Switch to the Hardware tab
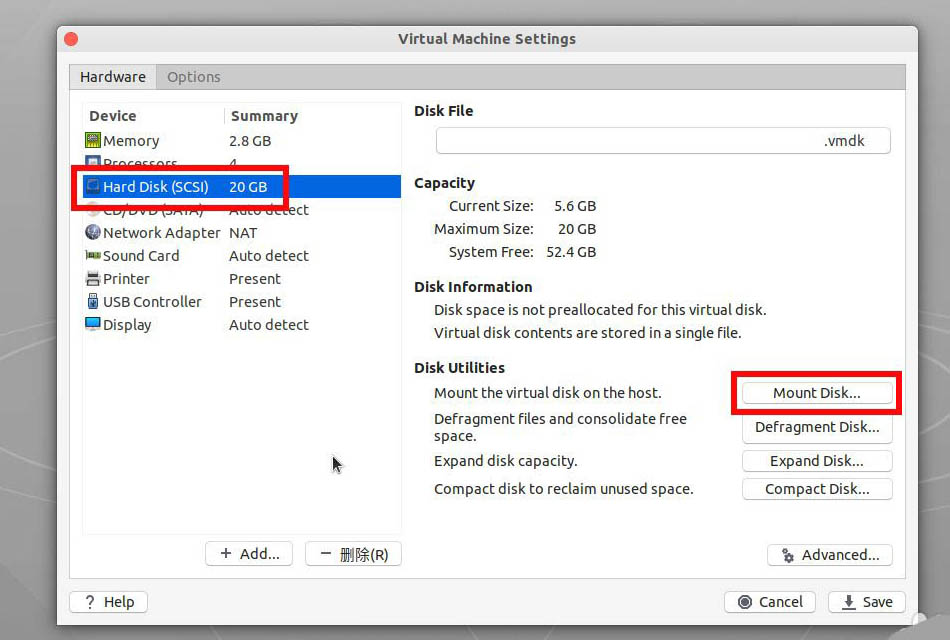The width and height of the screenshot is (950, 640). pyautogui.click(x=113, y=77)
